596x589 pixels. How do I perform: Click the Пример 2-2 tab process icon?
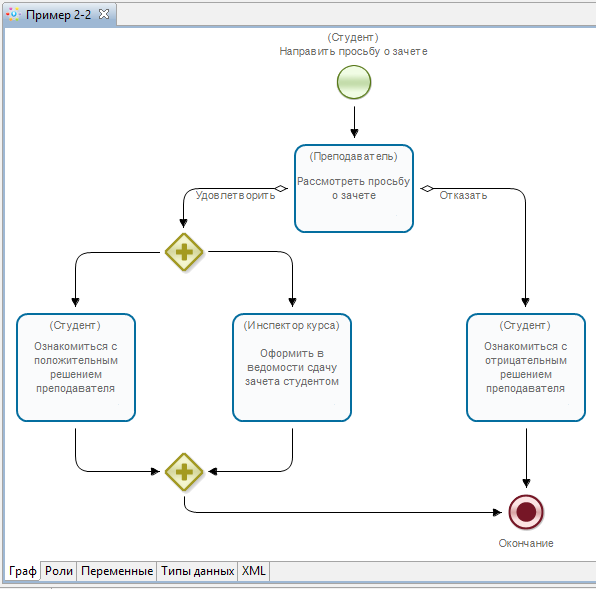tap(13, 15)
